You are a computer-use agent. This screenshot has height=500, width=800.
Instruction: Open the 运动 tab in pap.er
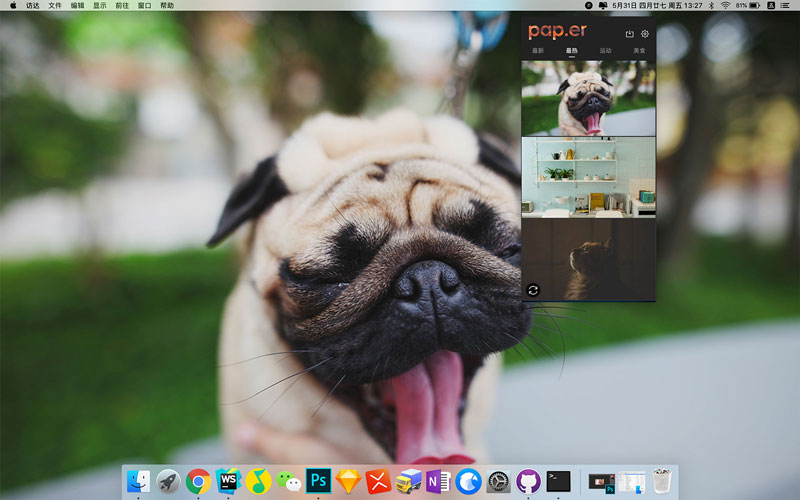point(605,51)
